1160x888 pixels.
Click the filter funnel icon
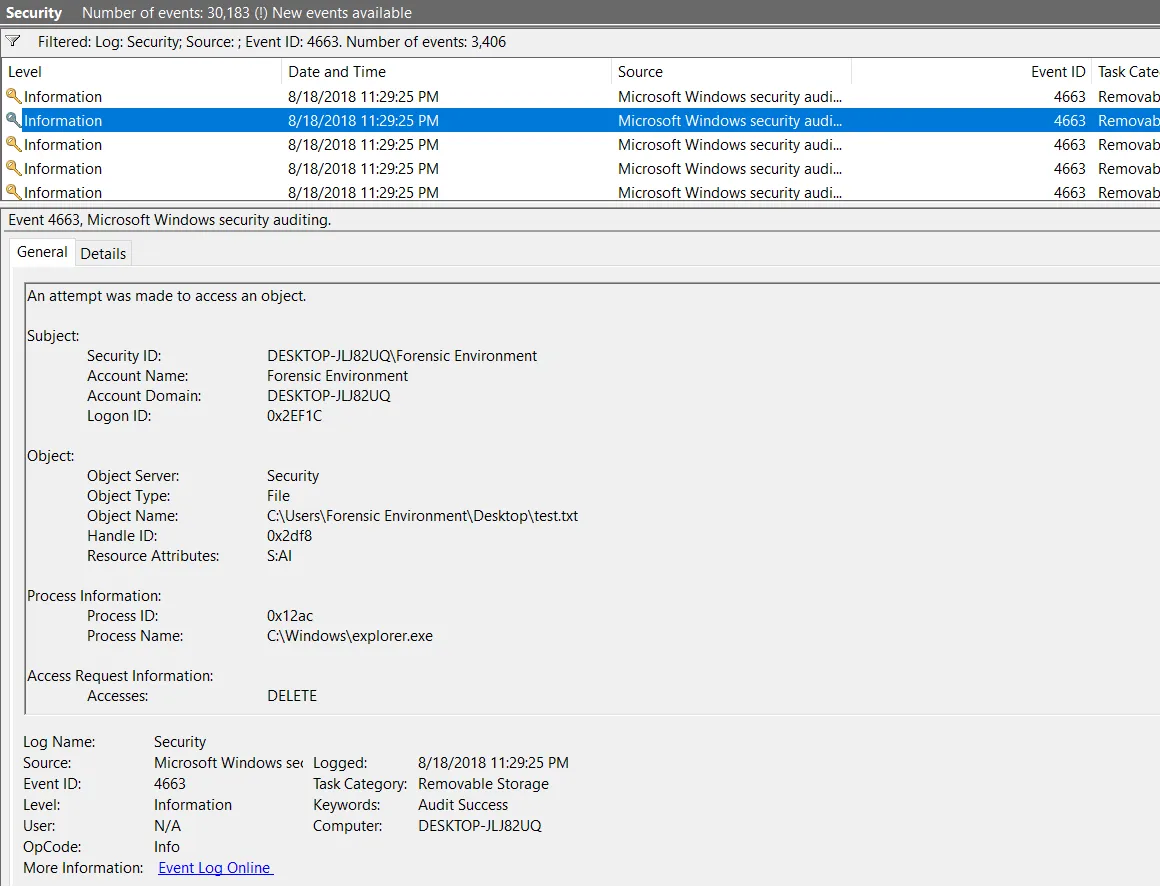tap(13, 41)
